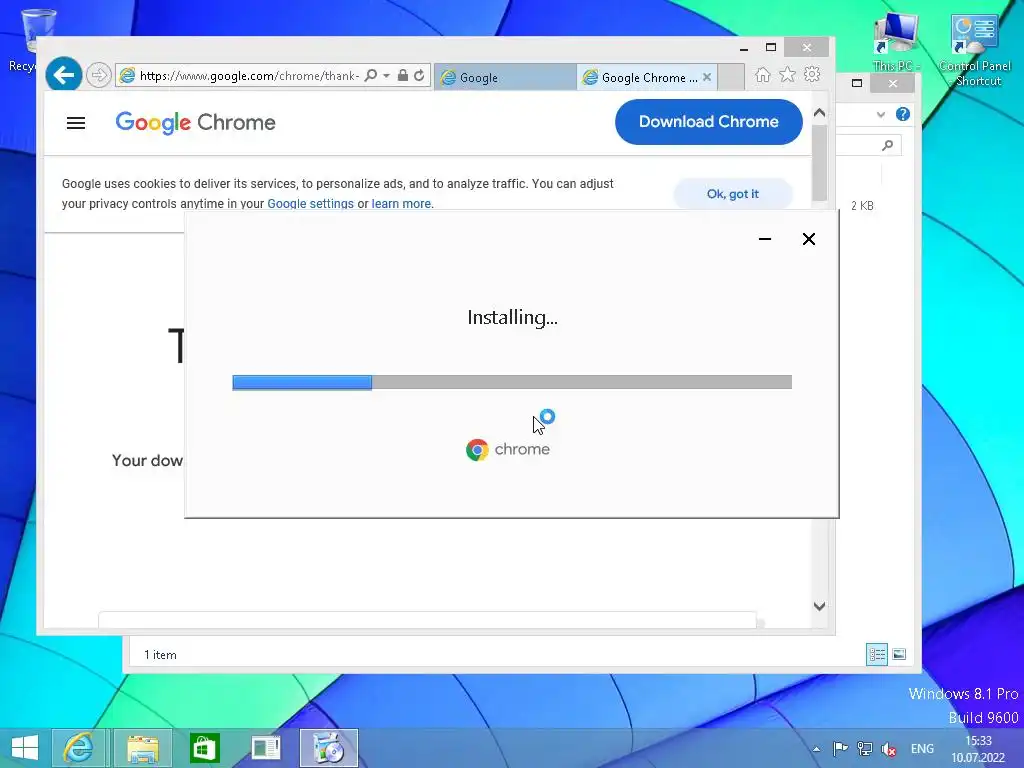The width and height of the screenshot is (1024, 768).
Task: Click the page scrollbar down arrow
Action: (x=820, y=606)
